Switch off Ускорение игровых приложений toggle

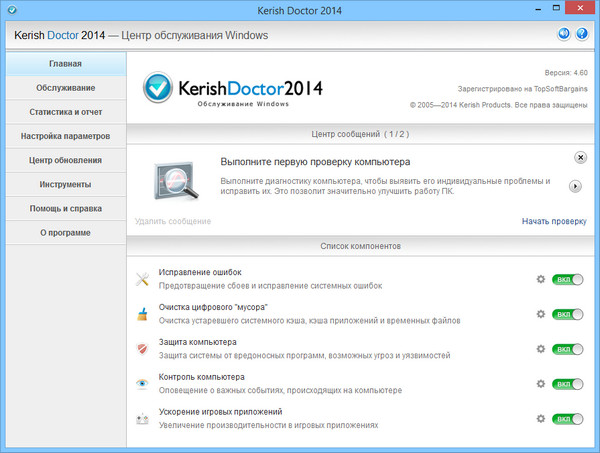567,419
